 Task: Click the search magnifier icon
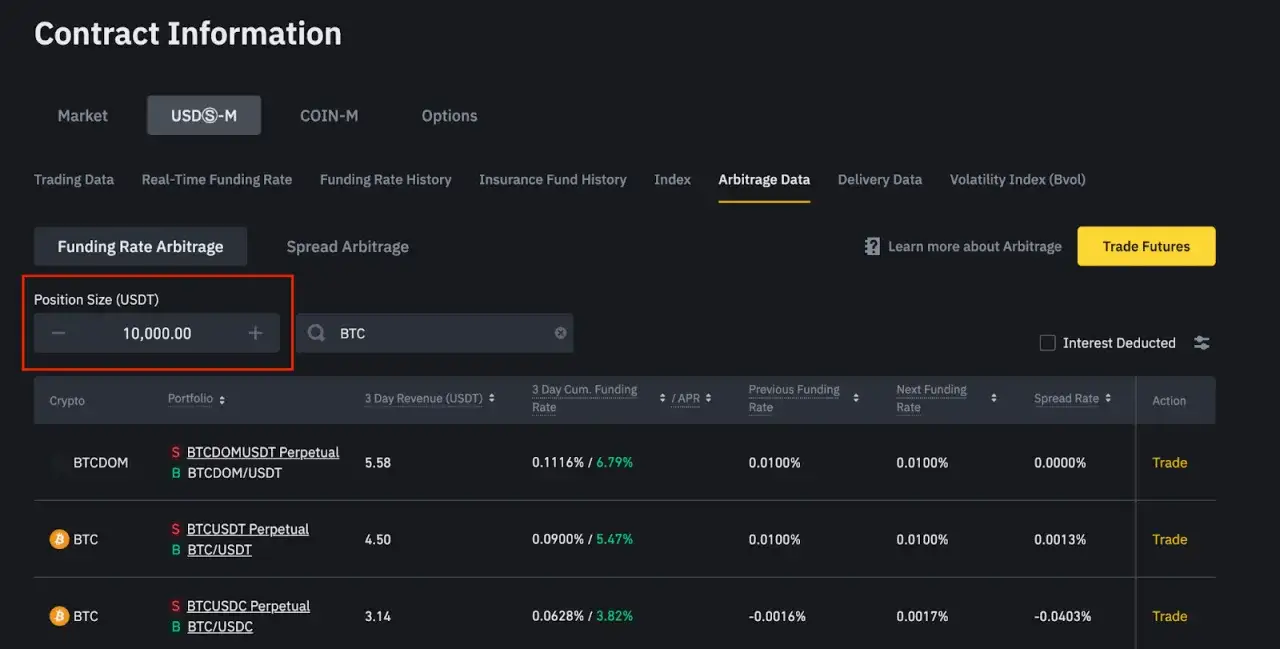[x=315, y=333]
